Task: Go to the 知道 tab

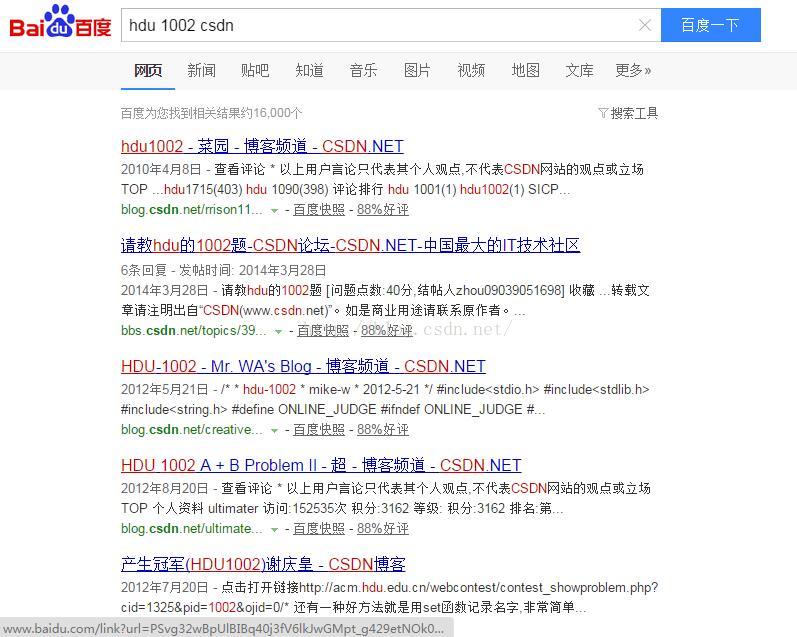Action: tap(310, 70)
